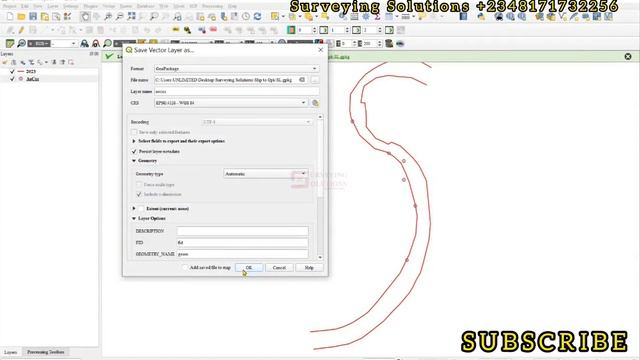Click the Save Layer Edits icon
The width and height of the screenshot is (640, 360).
(x=33, y=30)
